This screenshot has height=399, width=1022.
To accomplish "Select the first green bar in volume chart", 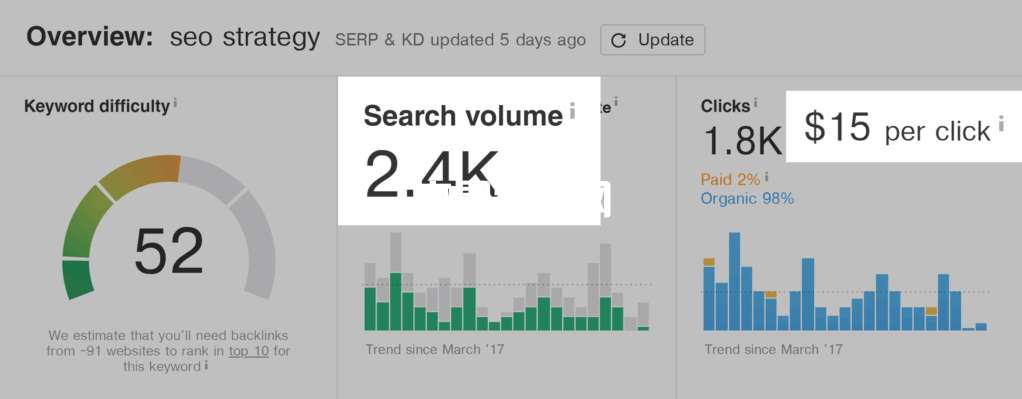I will (x=370, y=308).
